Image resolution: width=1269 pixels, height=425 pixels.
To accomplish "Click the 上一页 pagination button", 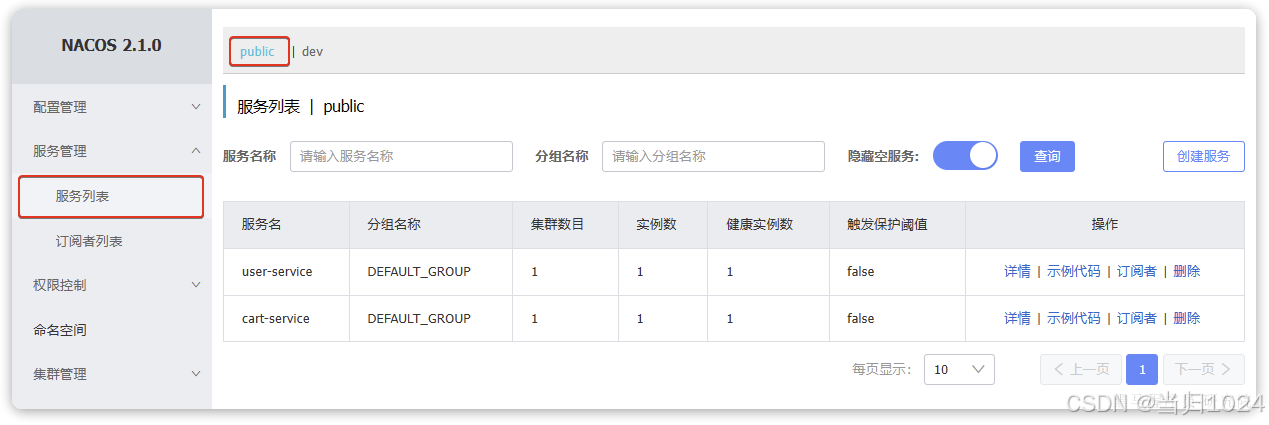I will (1081, 369).
